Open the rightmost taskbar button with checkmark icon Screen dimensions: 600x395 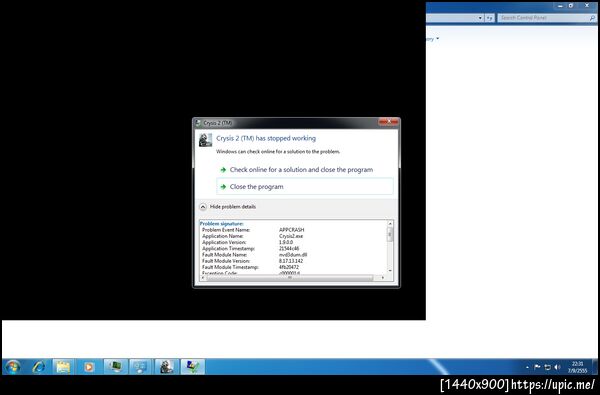click(192, 367)
